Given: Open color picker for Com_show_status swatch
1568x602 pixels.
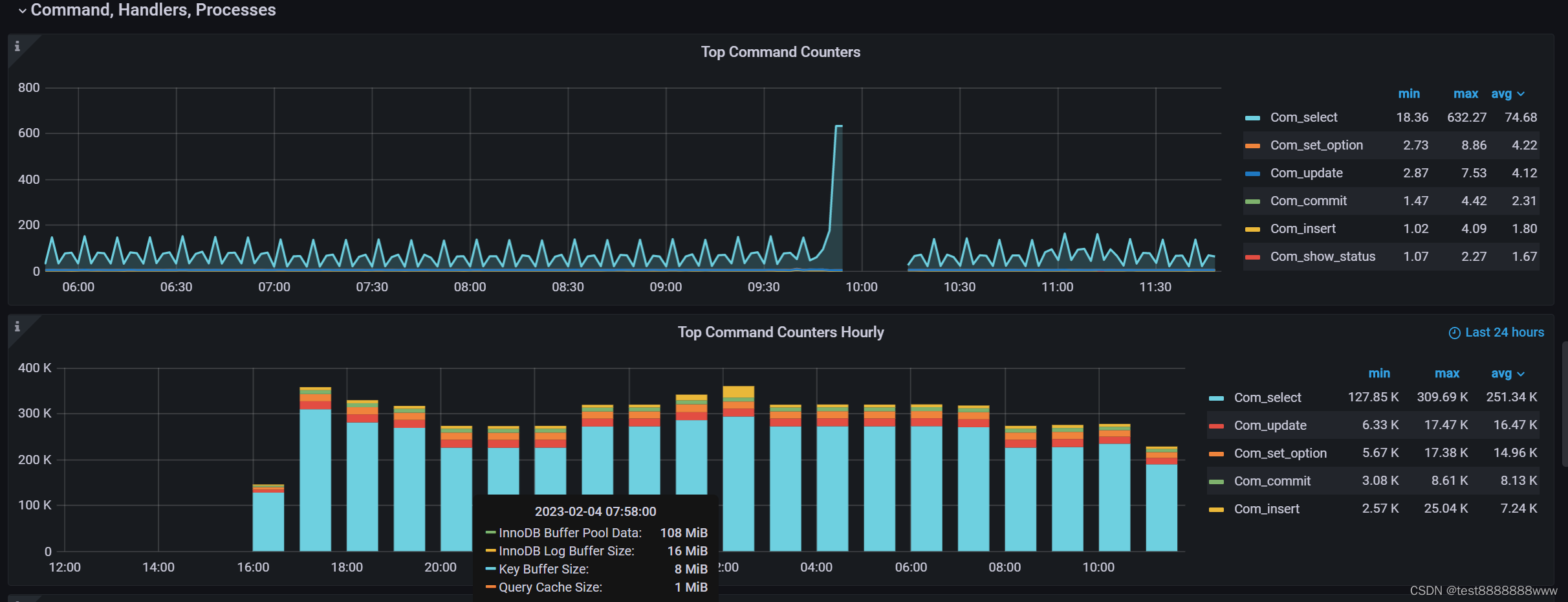Looking at the screenshot, I should pos(1252,257).
